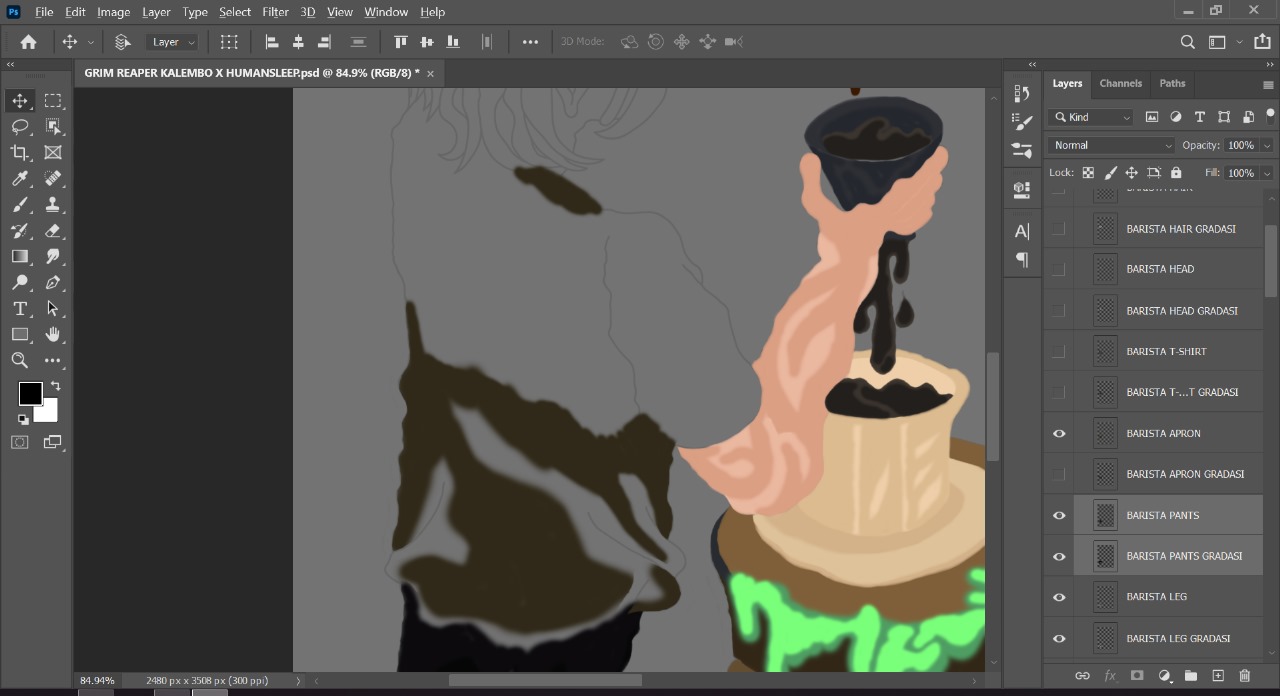Open the Image menu

pos(114,12)
